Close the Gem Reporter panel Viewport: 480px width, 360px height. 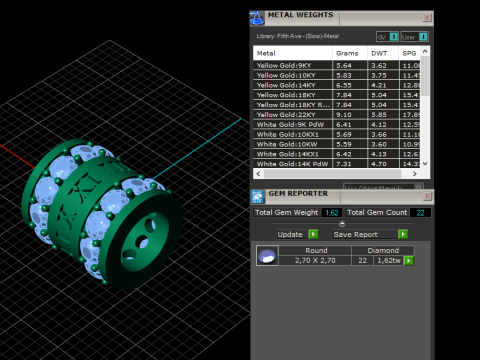click(x=427, y=196)
